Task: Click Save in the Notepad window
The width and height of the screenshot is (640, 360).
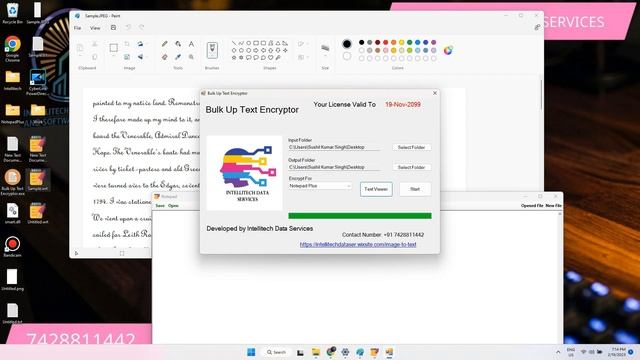Action: (x=160, y=205)
